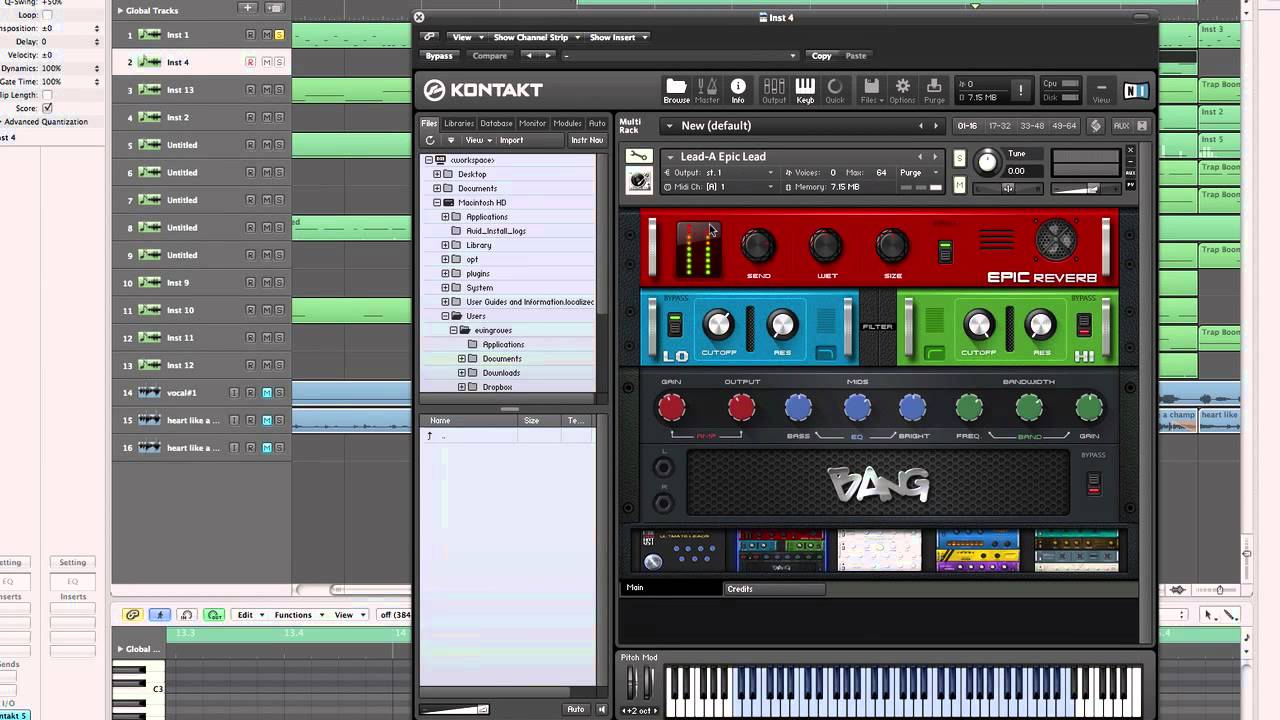Click the NI logo icon

point(1136,91)
